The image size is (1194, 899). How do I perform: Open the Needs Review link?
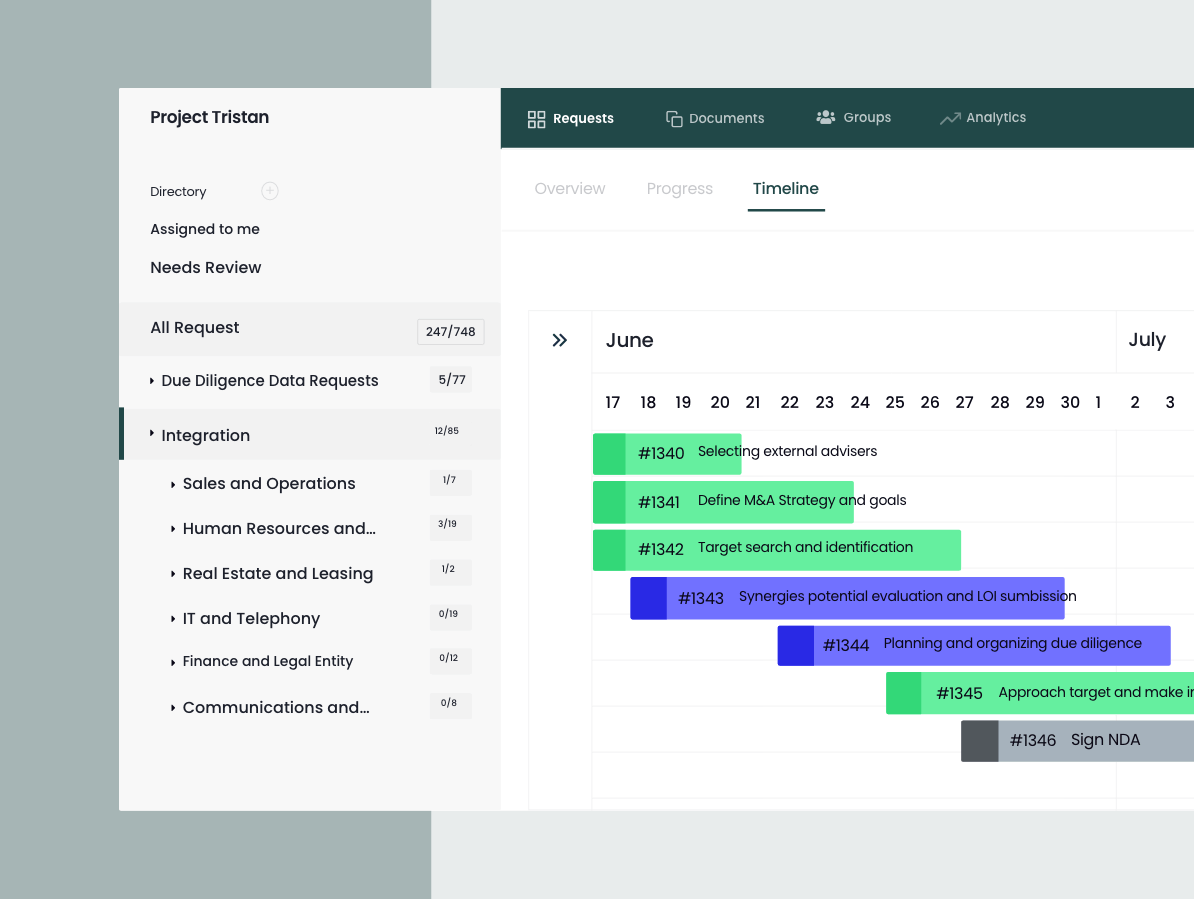click(206, 268)
